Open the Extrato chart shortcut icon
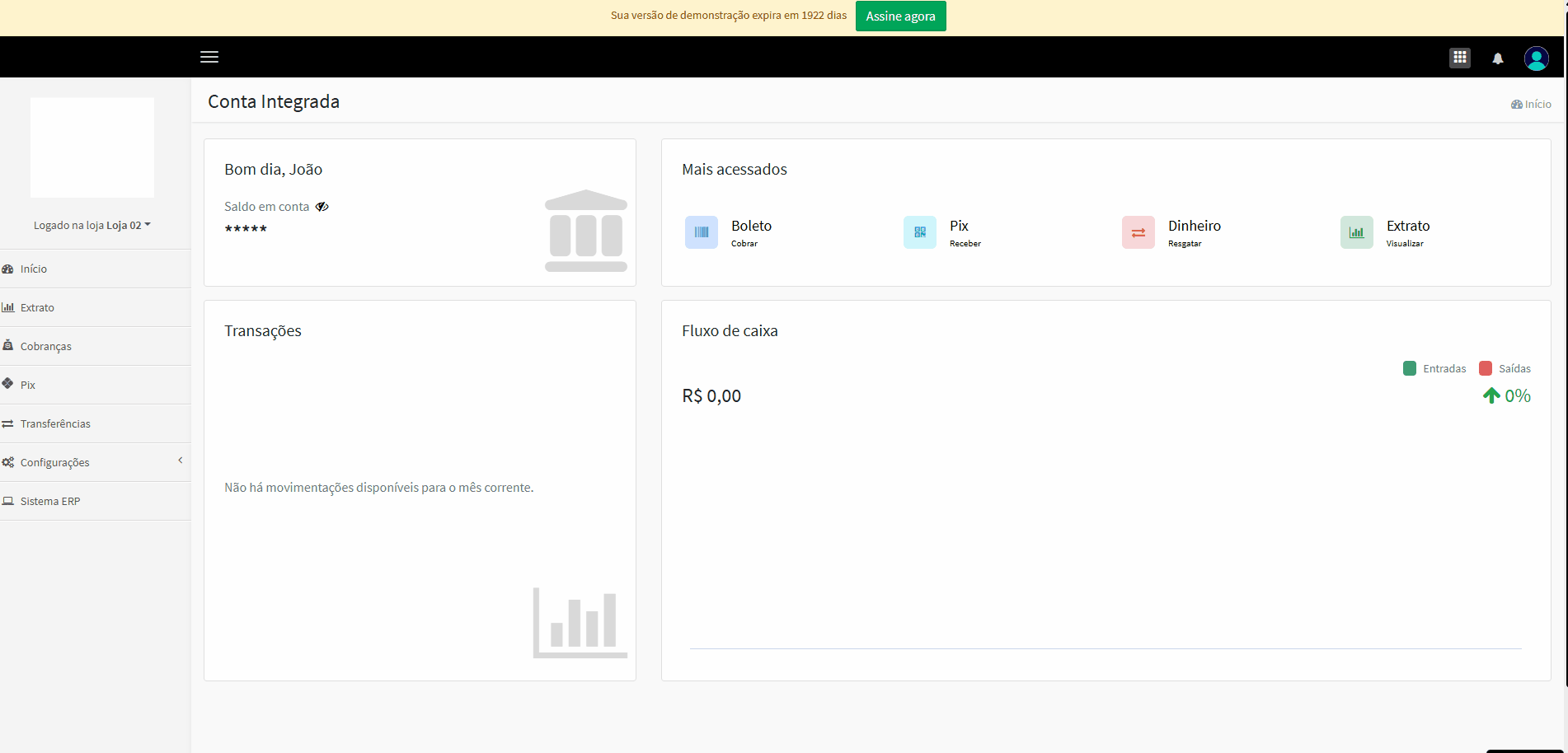1568x753 pixels. tap(1356, 232)
